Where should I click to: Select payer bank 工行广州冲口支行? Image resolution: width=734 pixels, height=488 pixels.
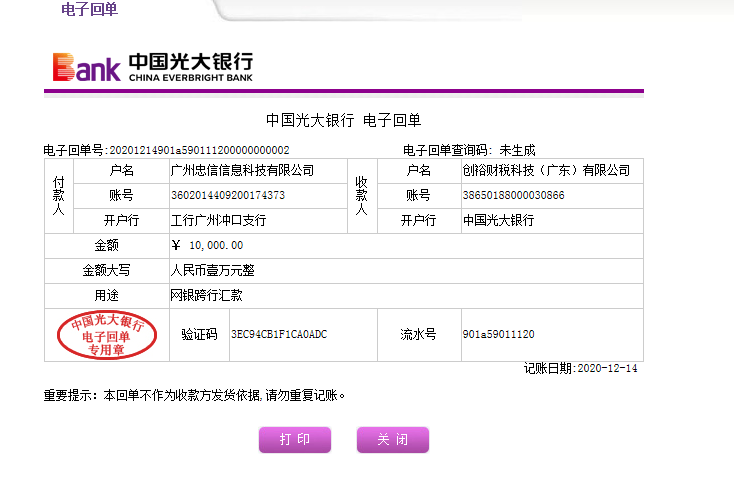(218, 220)
